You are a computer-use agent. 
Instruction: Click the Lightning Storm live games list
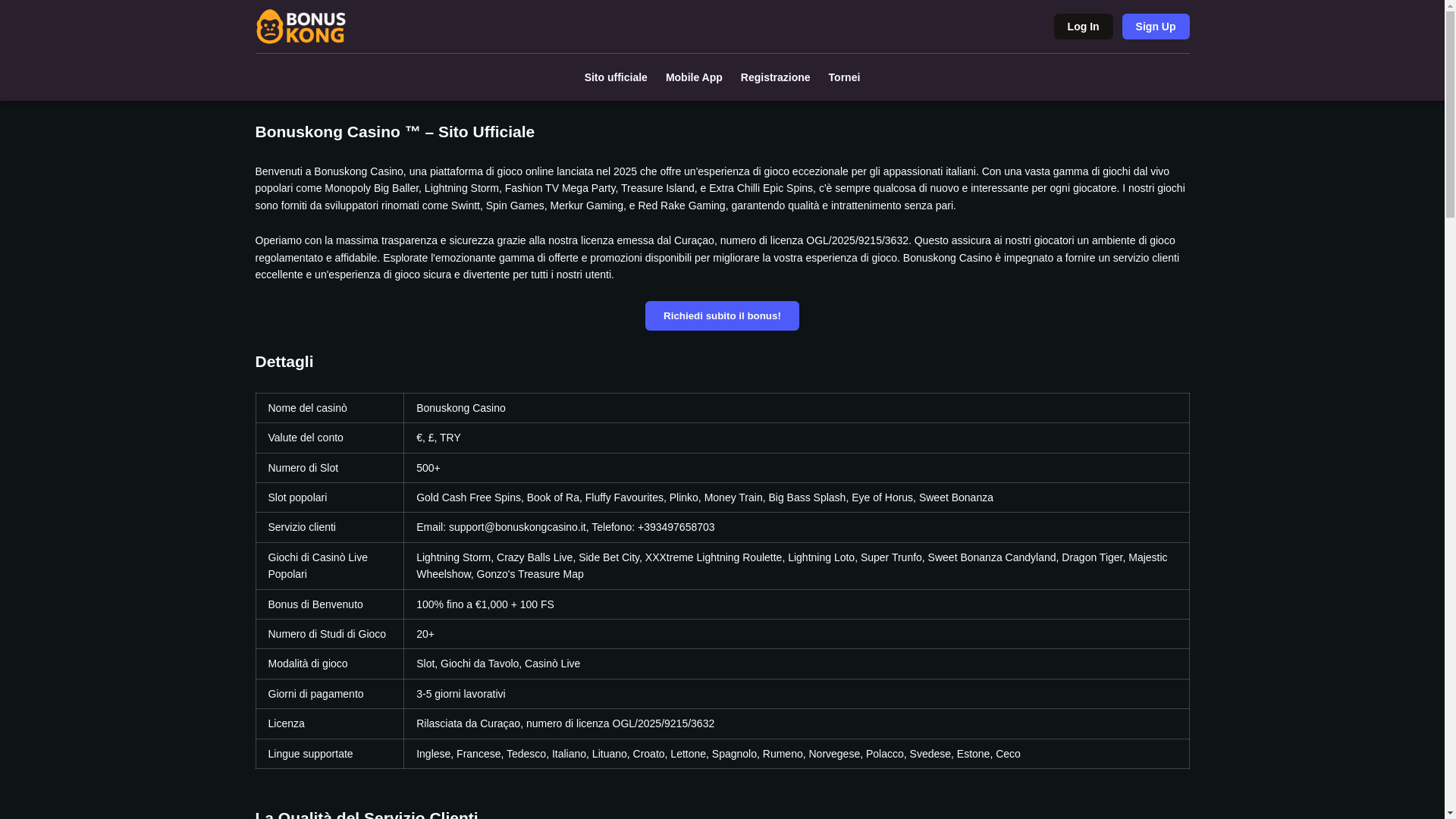pos(796,566)
